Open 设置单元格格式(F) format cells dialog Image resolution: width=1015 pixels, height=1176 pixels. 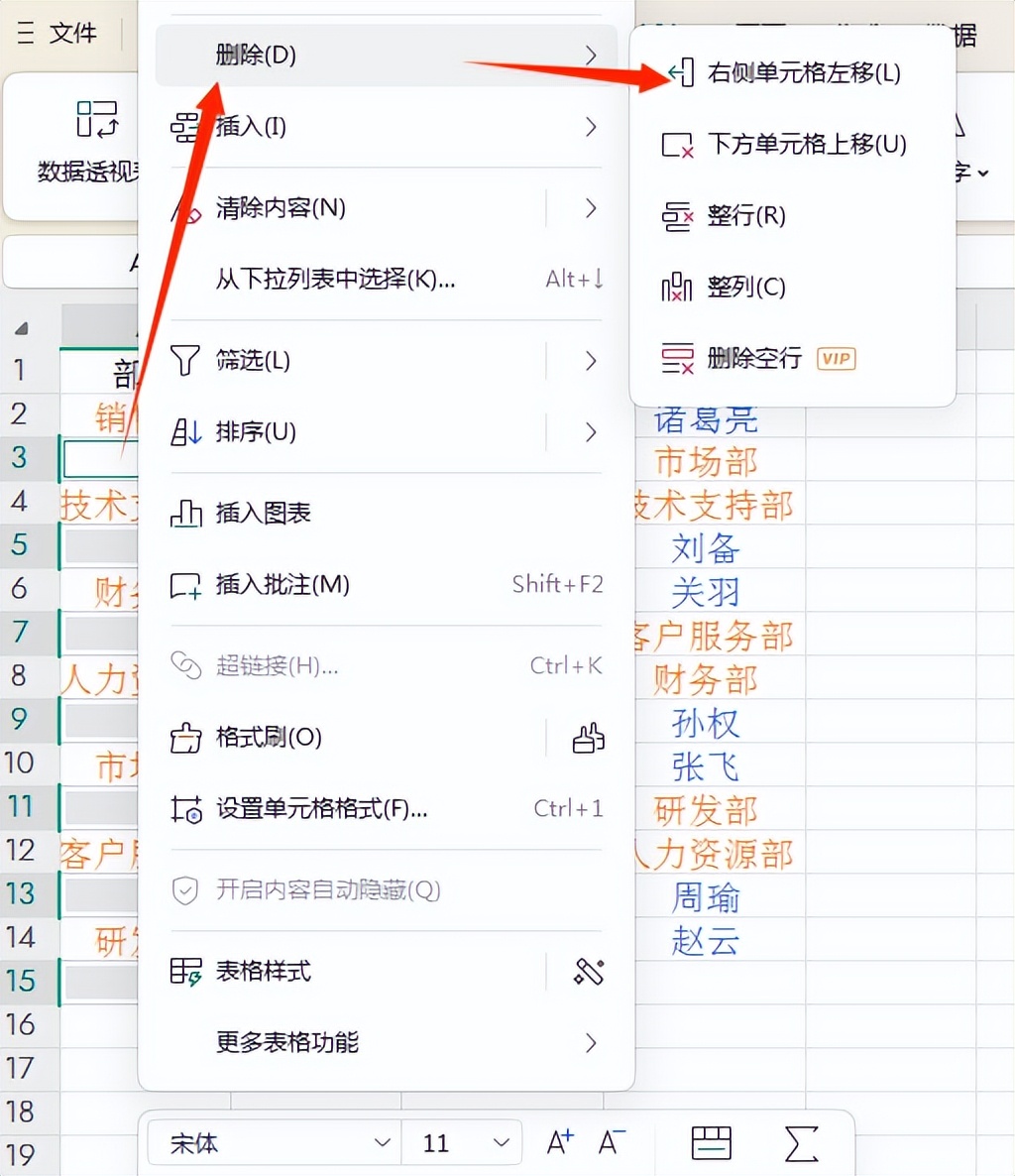pyautogui.click(x=386, y=809)
